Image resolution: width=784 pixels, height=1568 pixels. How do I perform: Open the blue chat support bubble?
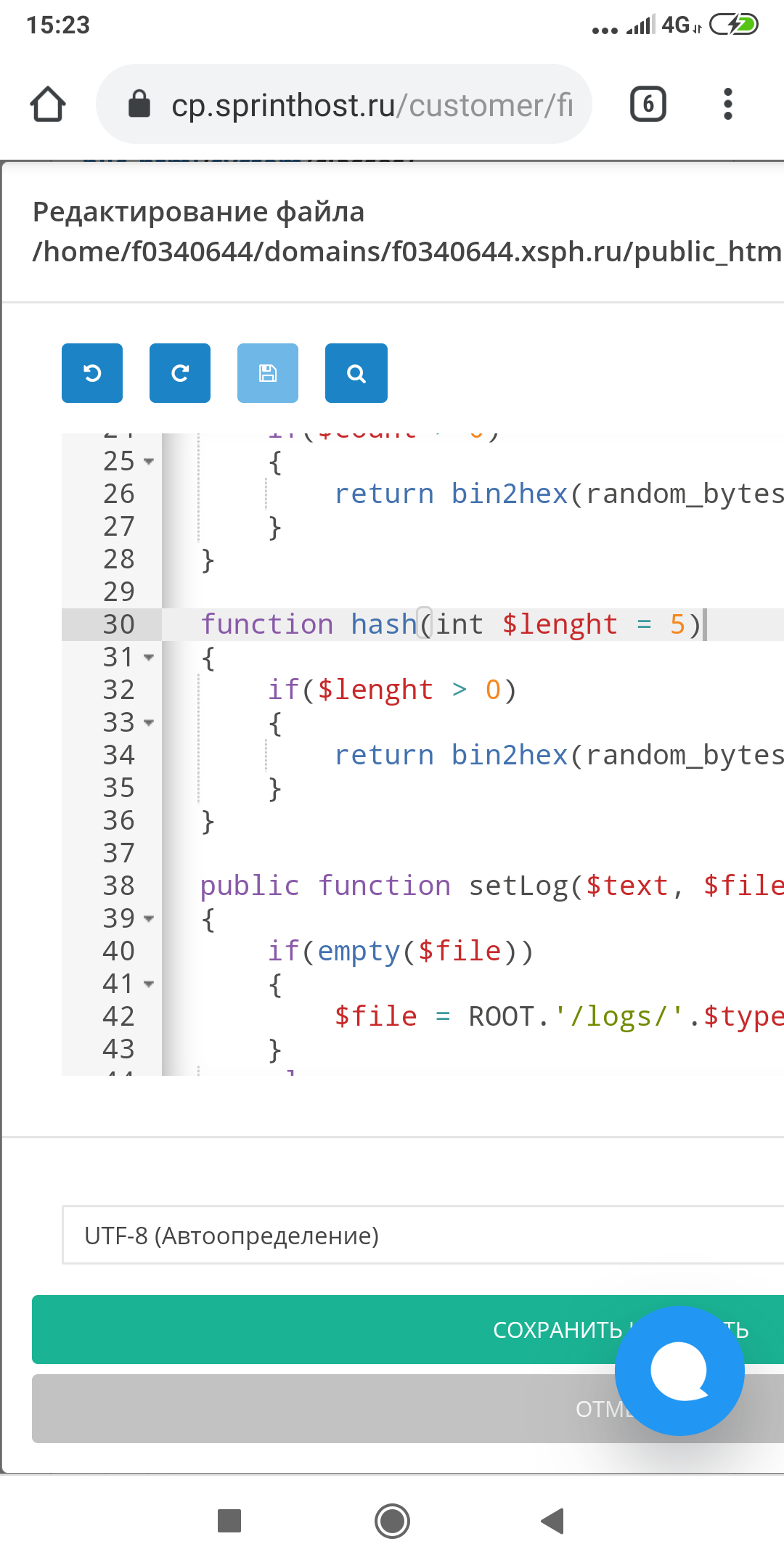pyautogui.click(x=679, y=1371)
